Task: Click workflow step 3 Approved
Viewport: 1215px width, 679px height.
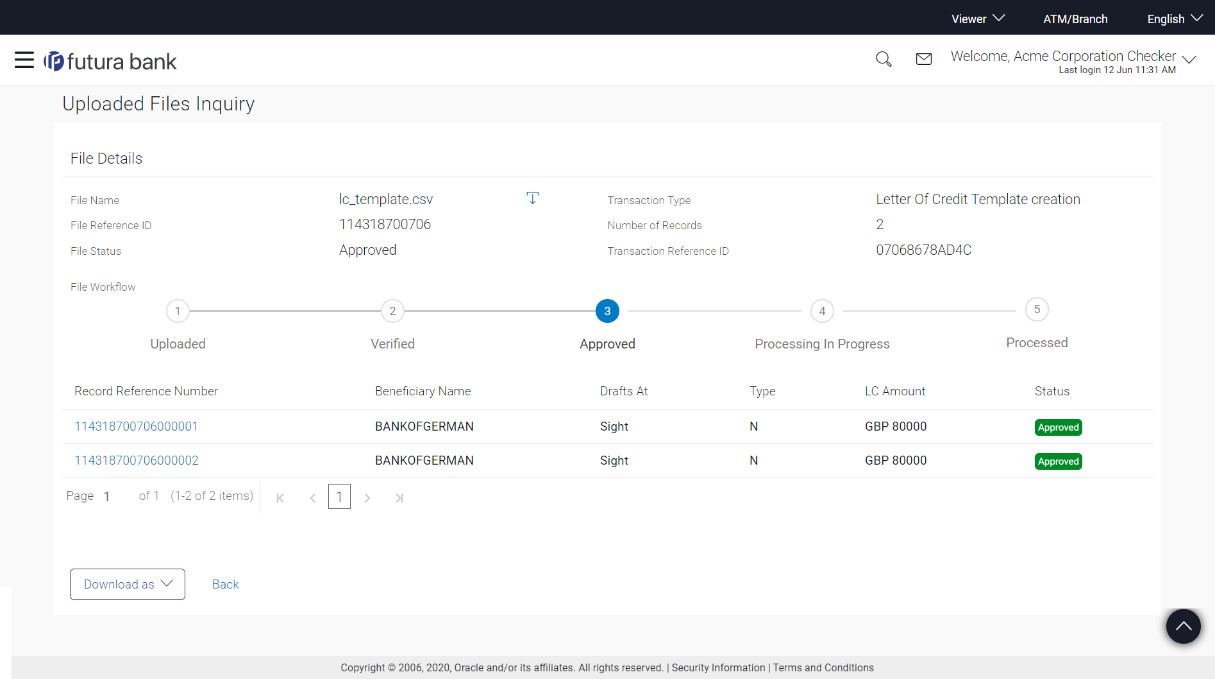Action: point(607,311)
